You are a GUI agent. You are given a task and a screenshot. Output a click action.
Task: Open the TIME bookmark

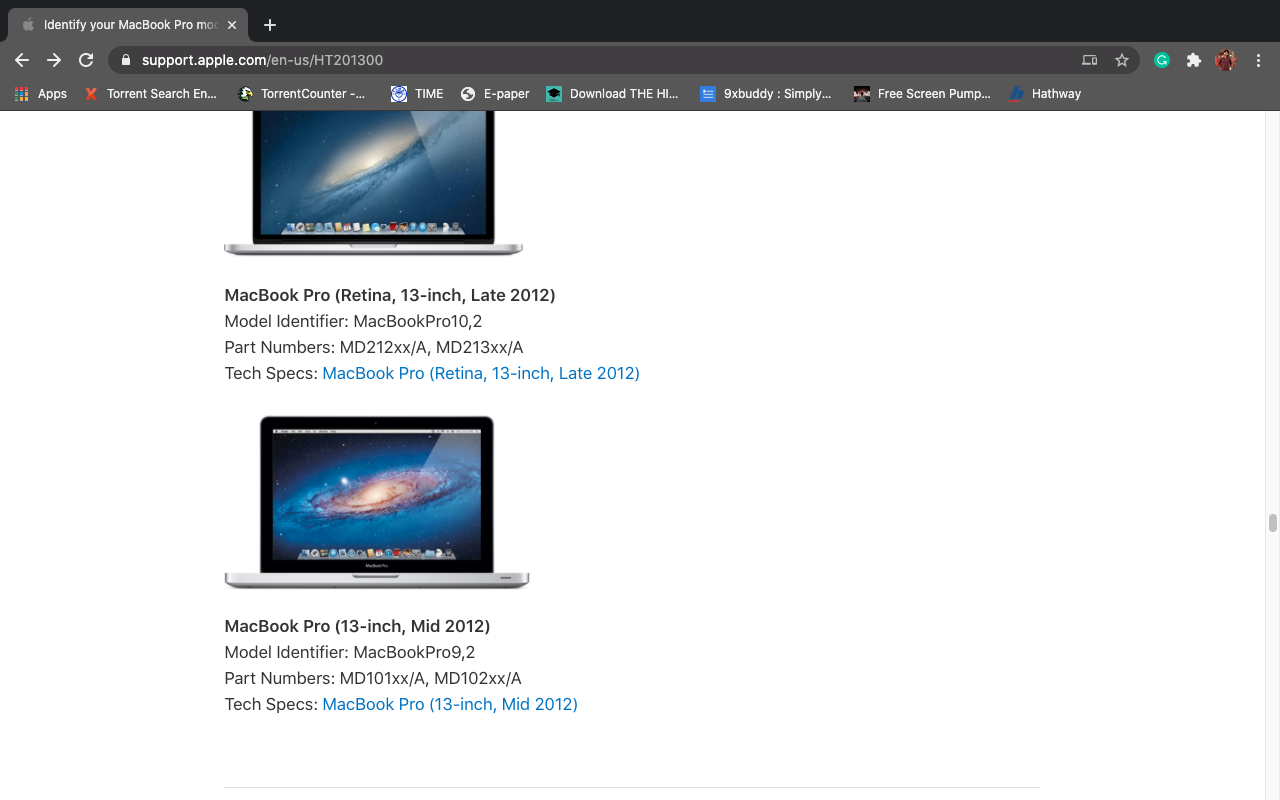(417, 94)
